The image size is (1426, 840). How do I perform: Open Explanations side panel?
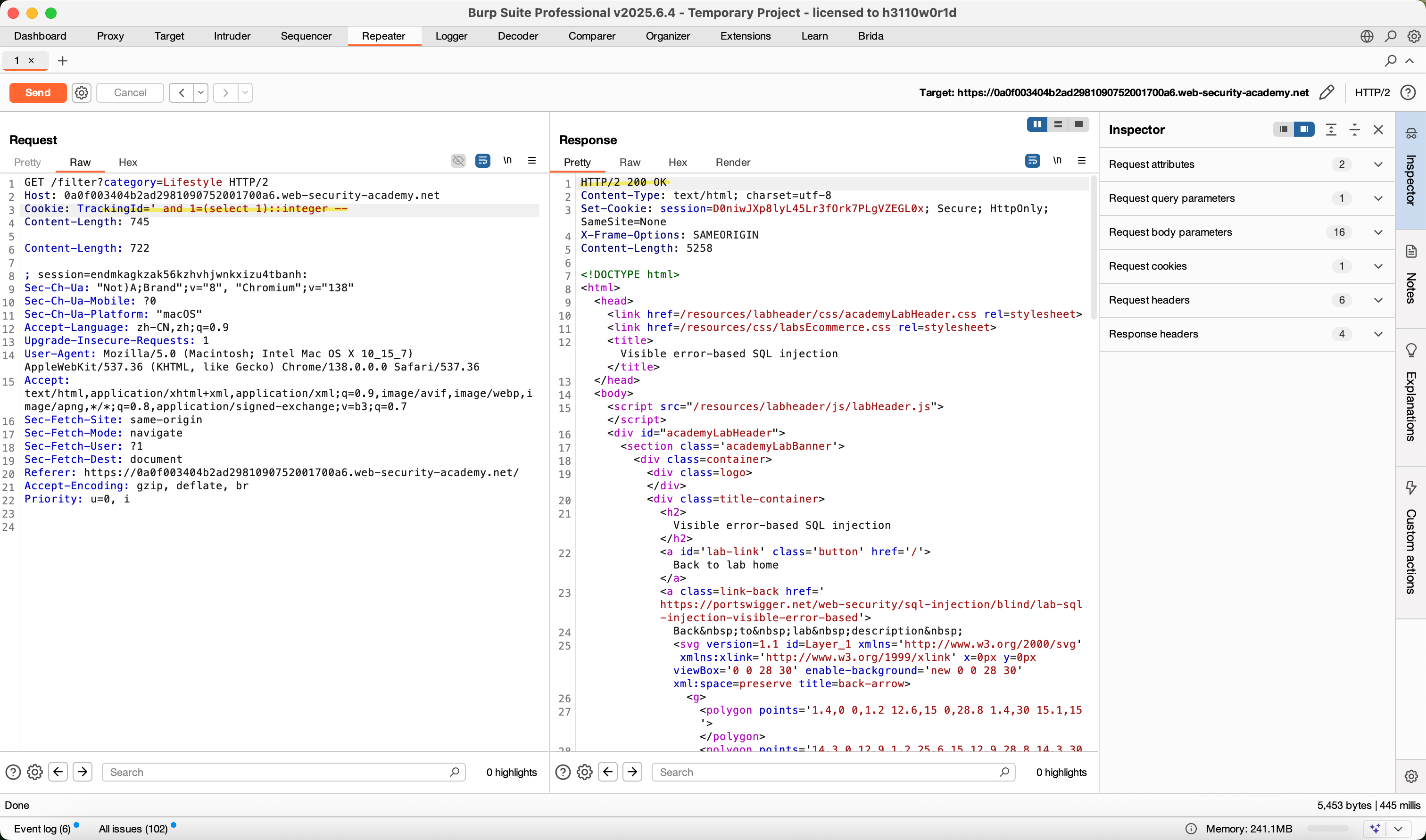[1411, 396]
